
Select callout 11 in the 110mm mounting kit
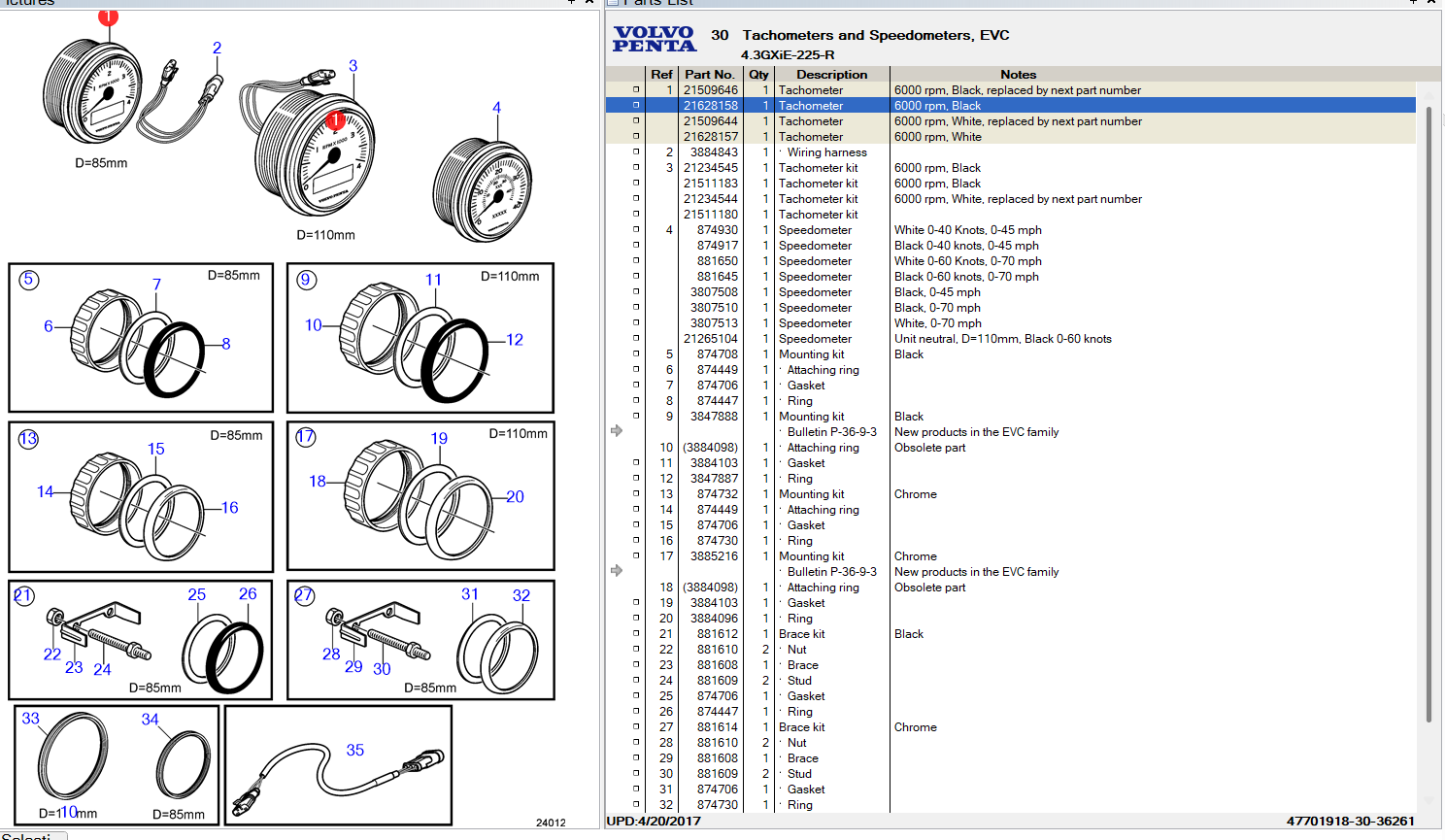pos(433,280)
